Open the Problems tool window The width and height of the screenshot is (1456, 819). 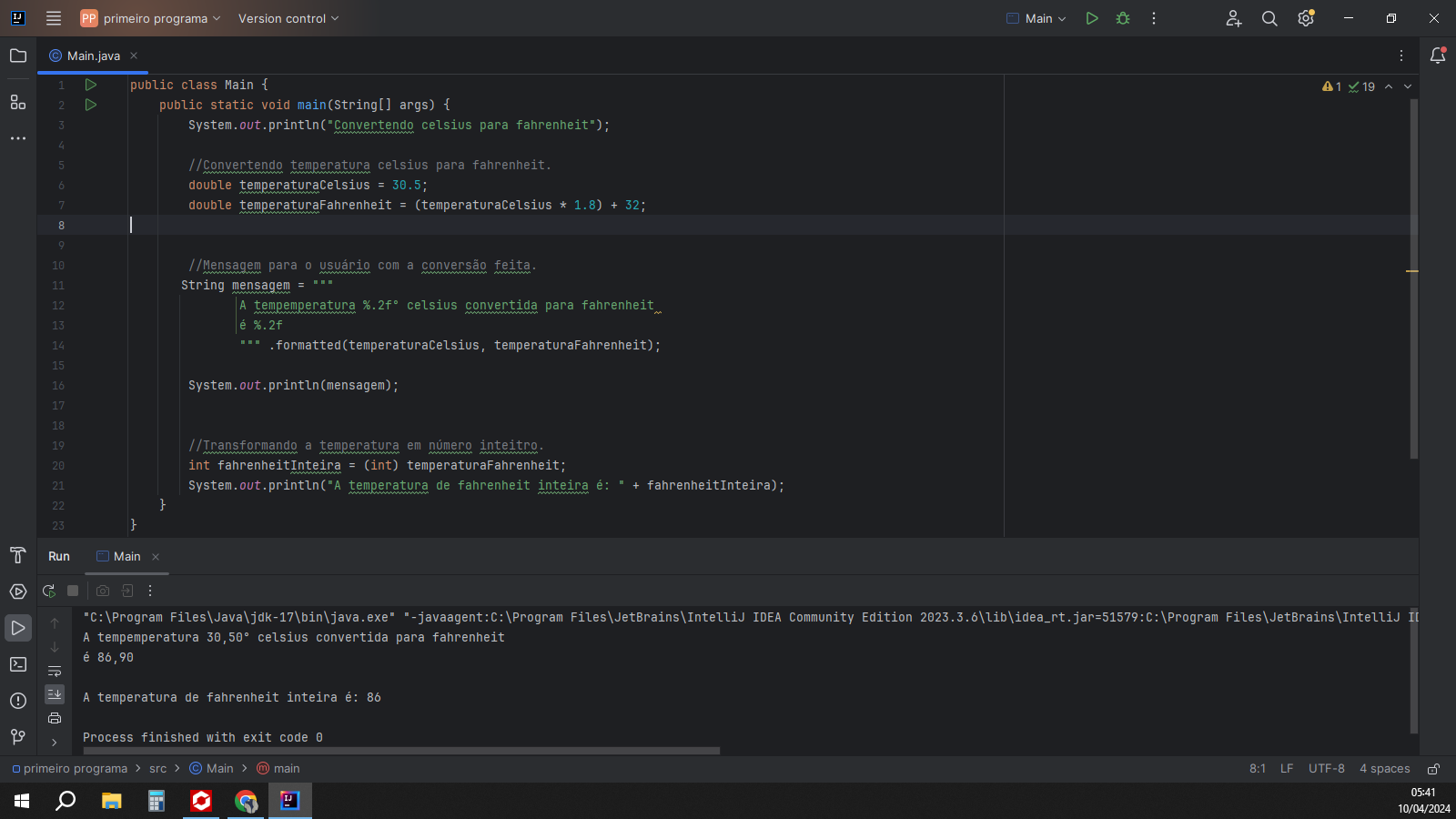coord(18,701)
